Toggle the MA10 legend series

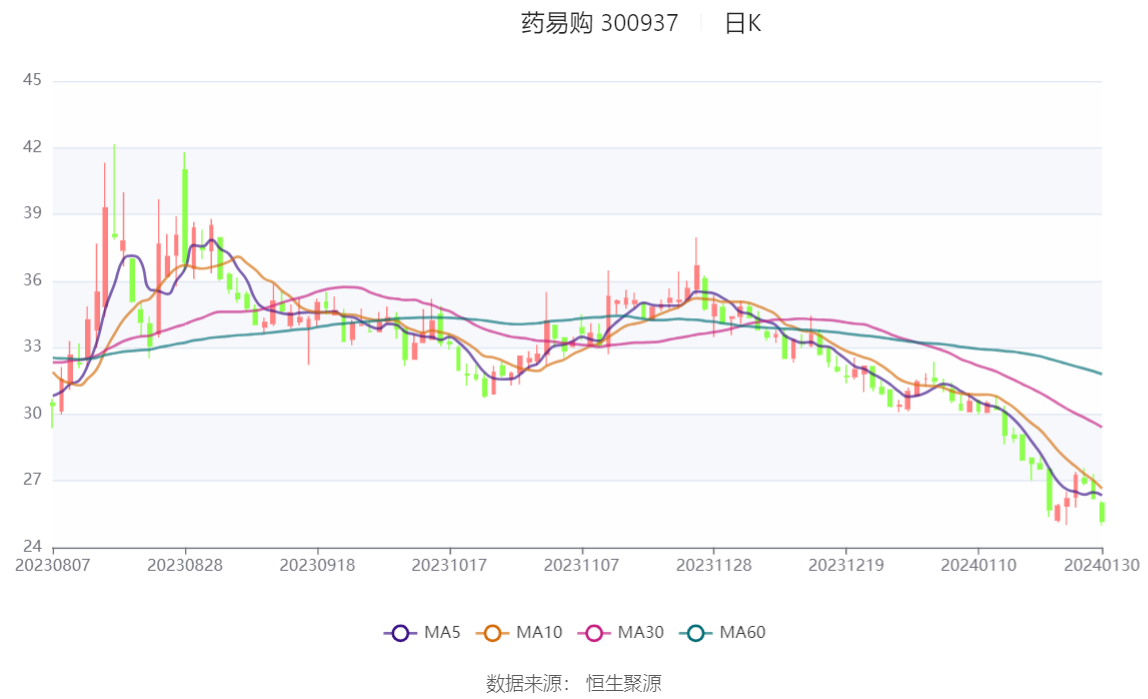pyautogui.click(x=519, y=632)
